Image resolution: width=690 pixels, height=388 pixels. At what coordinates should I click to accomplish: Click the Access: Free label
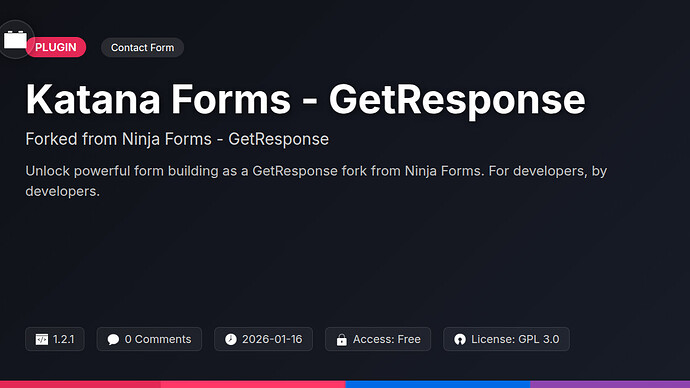387,339
